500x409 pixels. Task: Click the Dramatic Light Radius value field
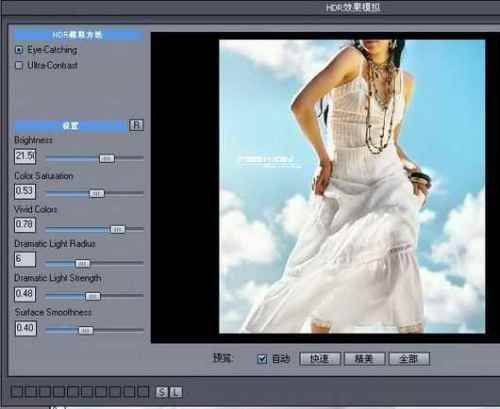[x=25, y=259]
